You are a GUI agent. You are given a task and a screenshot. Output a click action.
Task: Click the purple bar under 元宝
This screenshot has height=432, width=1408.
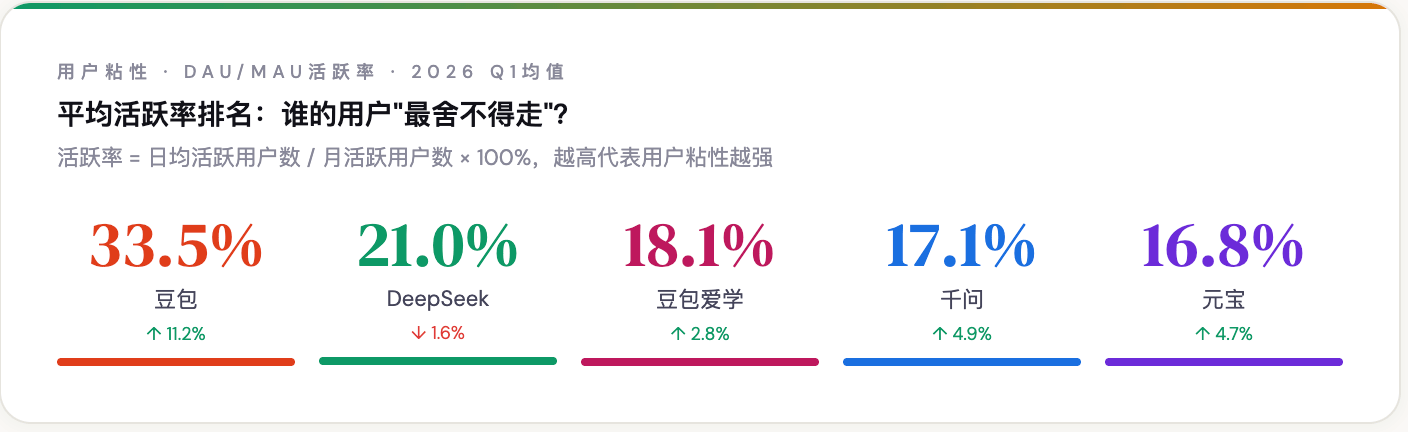(1224, 362)
